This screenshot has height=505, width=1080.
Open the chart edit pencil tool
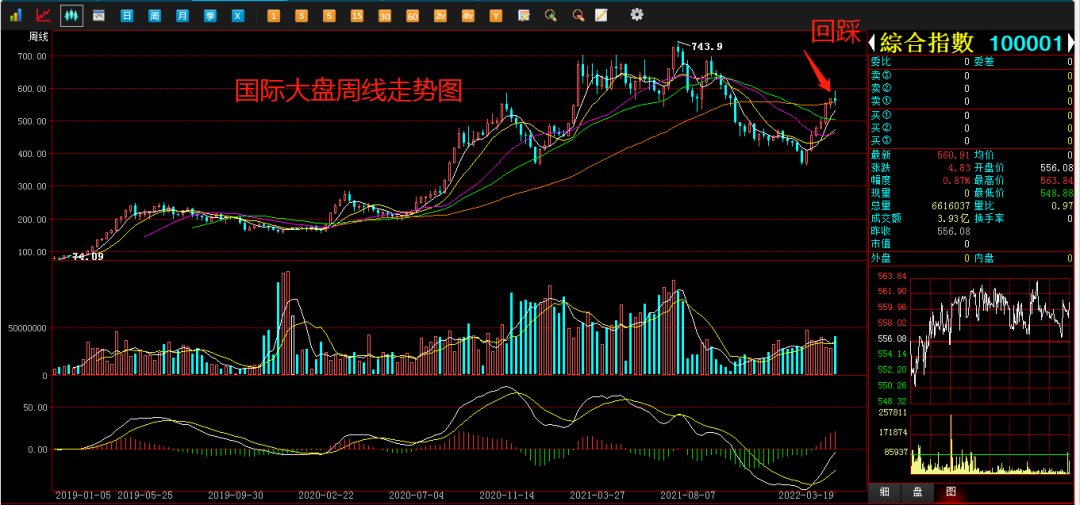[x=523, y=14]
